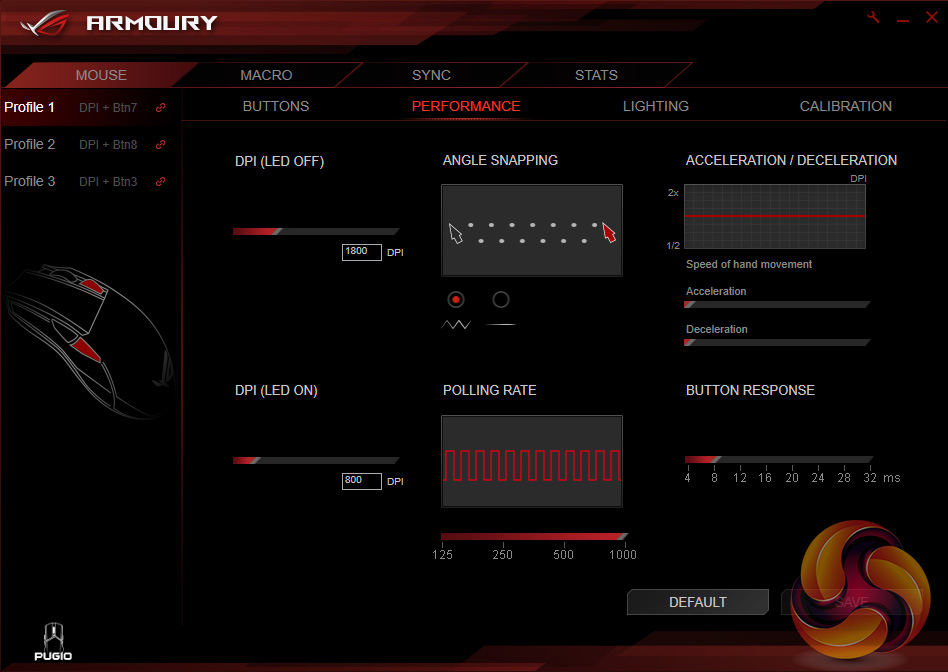Open the MACRO tab
Image resolution: width=948 pixels, height=672 pixels.
click(x=266, y=75)
